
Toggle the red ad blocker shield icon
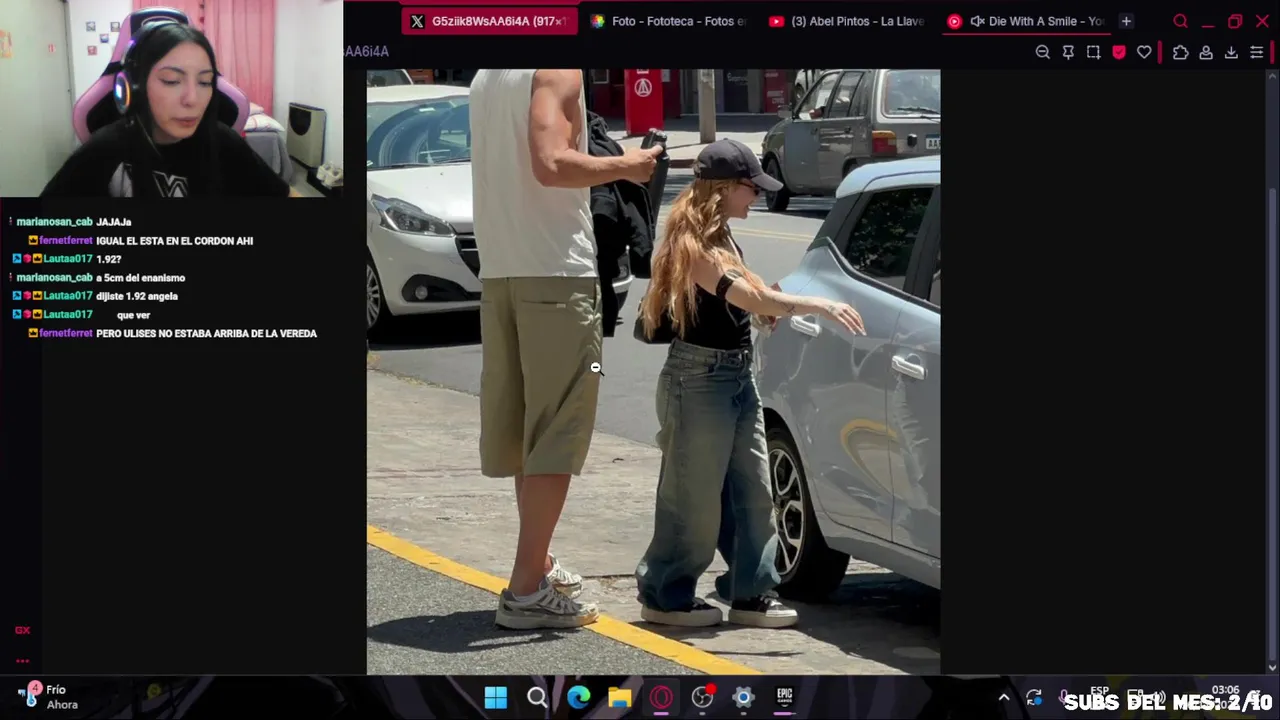pyautogui.click(x=1119, y=52)
